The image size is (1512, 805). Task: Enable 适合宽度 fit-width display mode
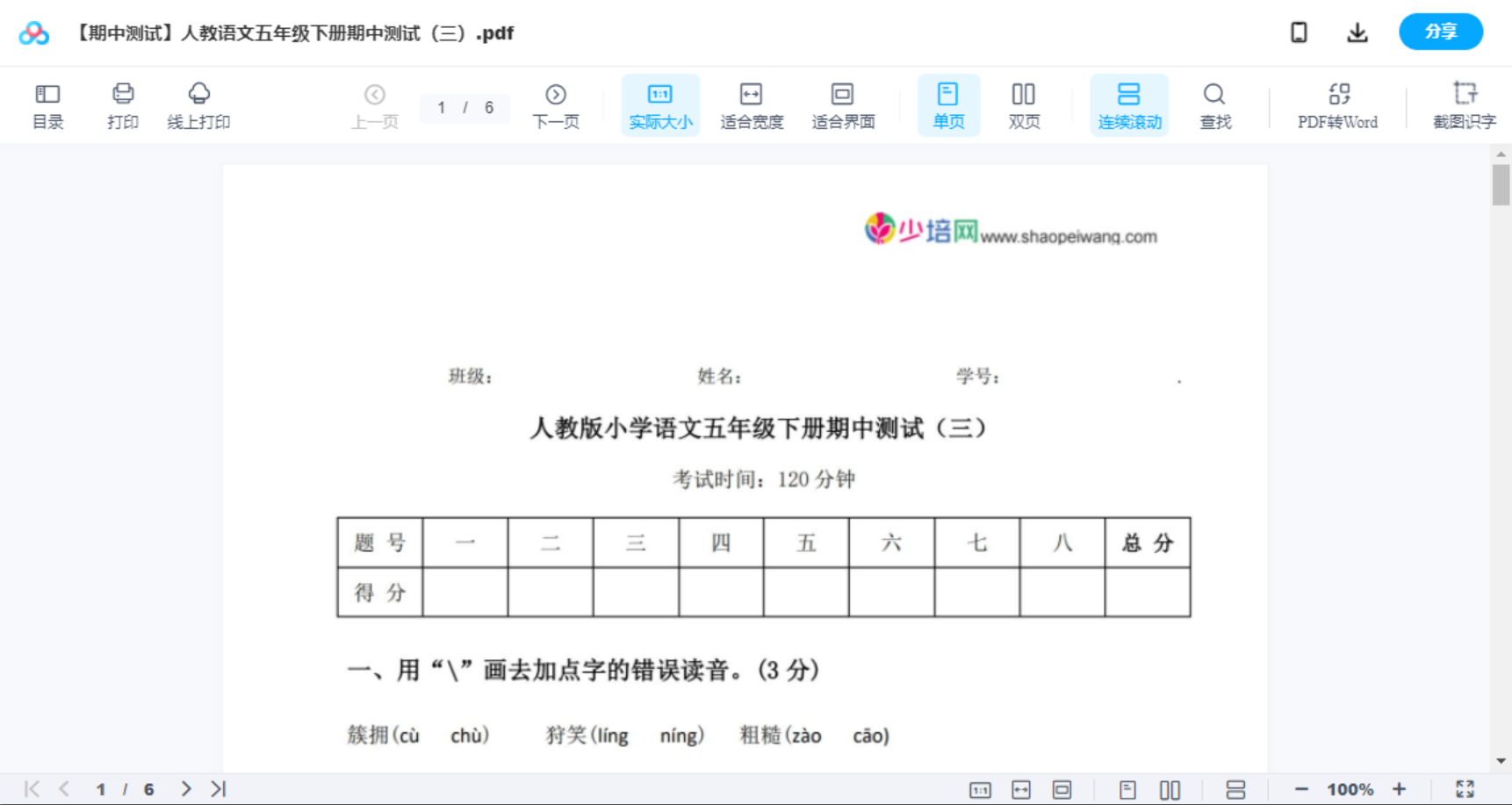coord(751,104)
